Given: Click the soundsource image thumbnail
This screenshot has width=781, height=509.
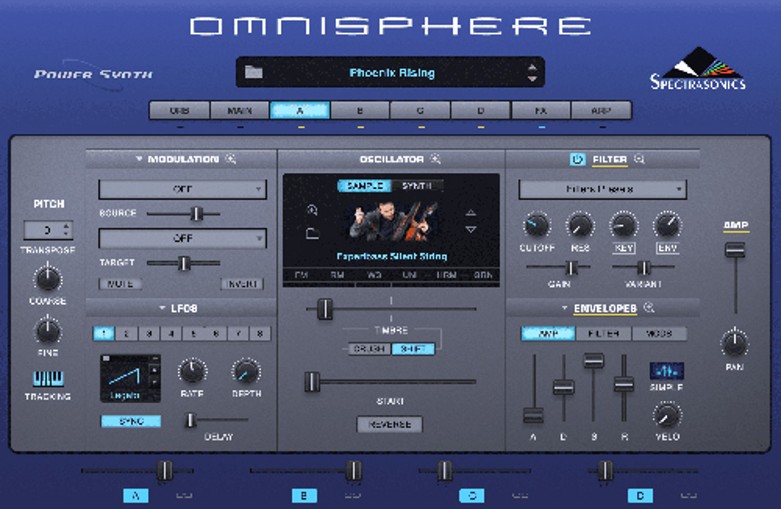Looking at the screenshot, I should point(393,222).
